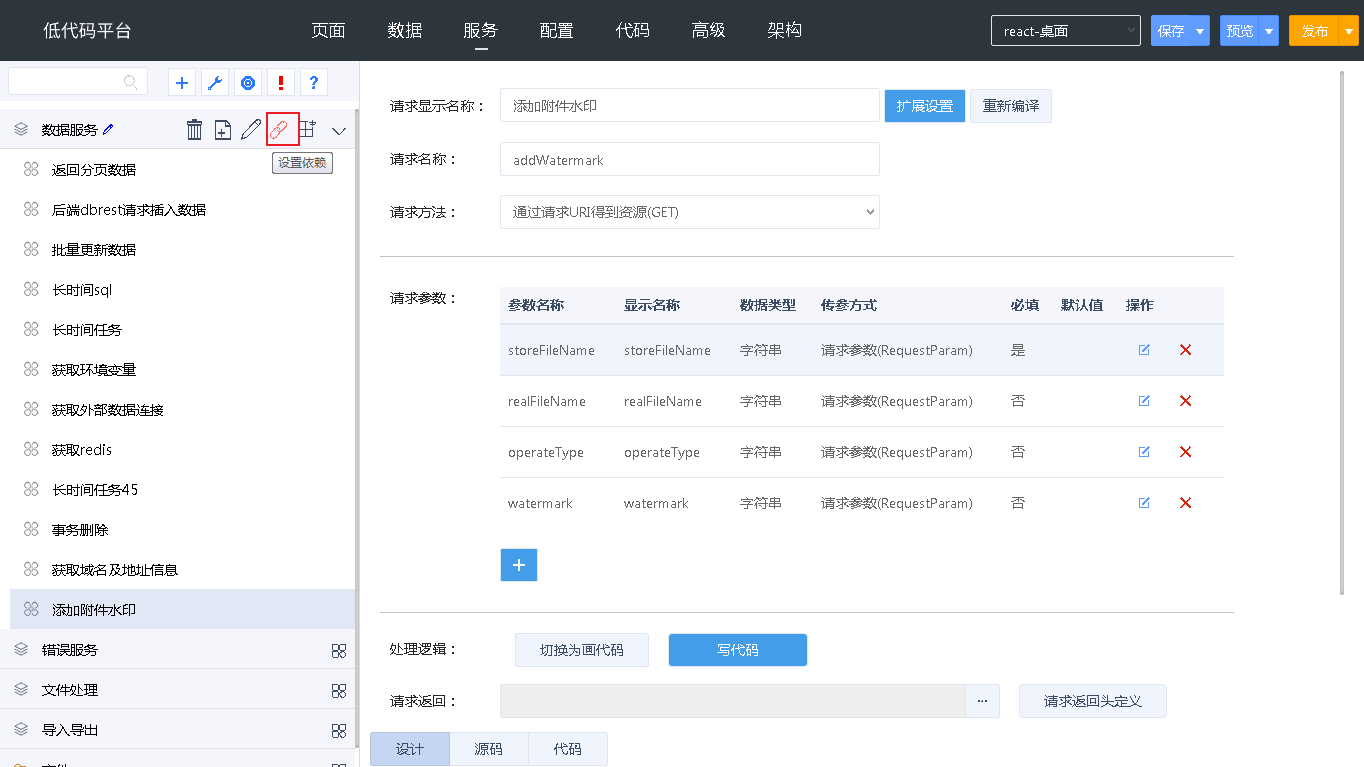Open the 请求方法 dropdown

point(690,212)
